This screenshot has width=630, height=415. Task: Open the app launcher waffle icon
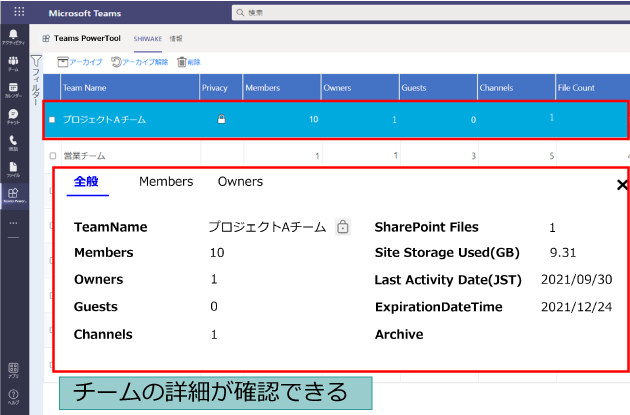tap(19, 12)
